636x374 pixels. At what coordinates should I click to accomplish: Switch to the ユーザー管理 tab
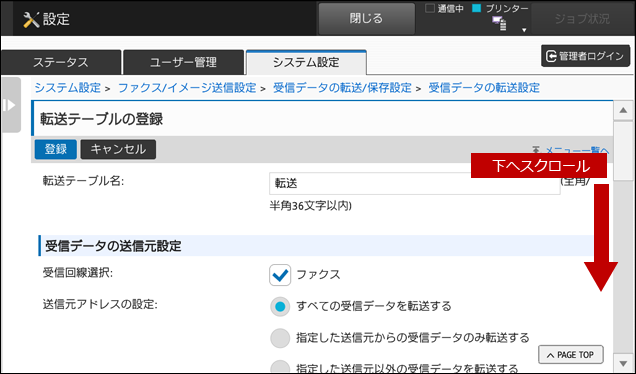click(183, 62)
